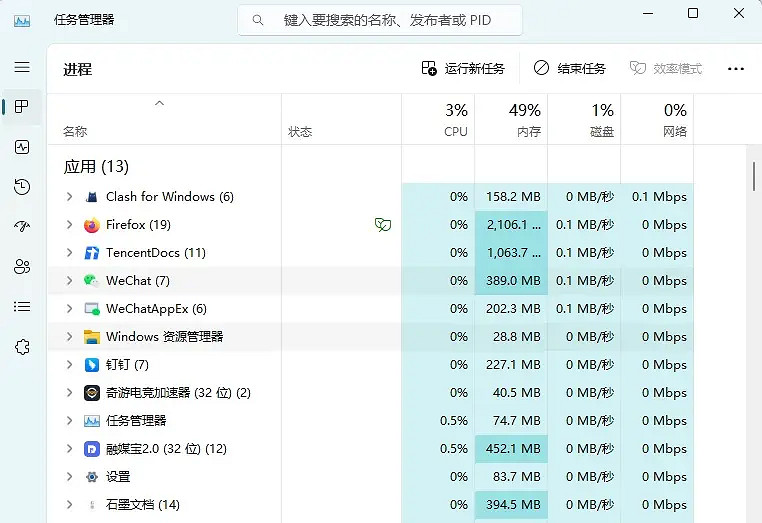762x523 pixels.
Task: Open the Services page puzzle icon
Action: pyautogui.click(x=22, y=347)
